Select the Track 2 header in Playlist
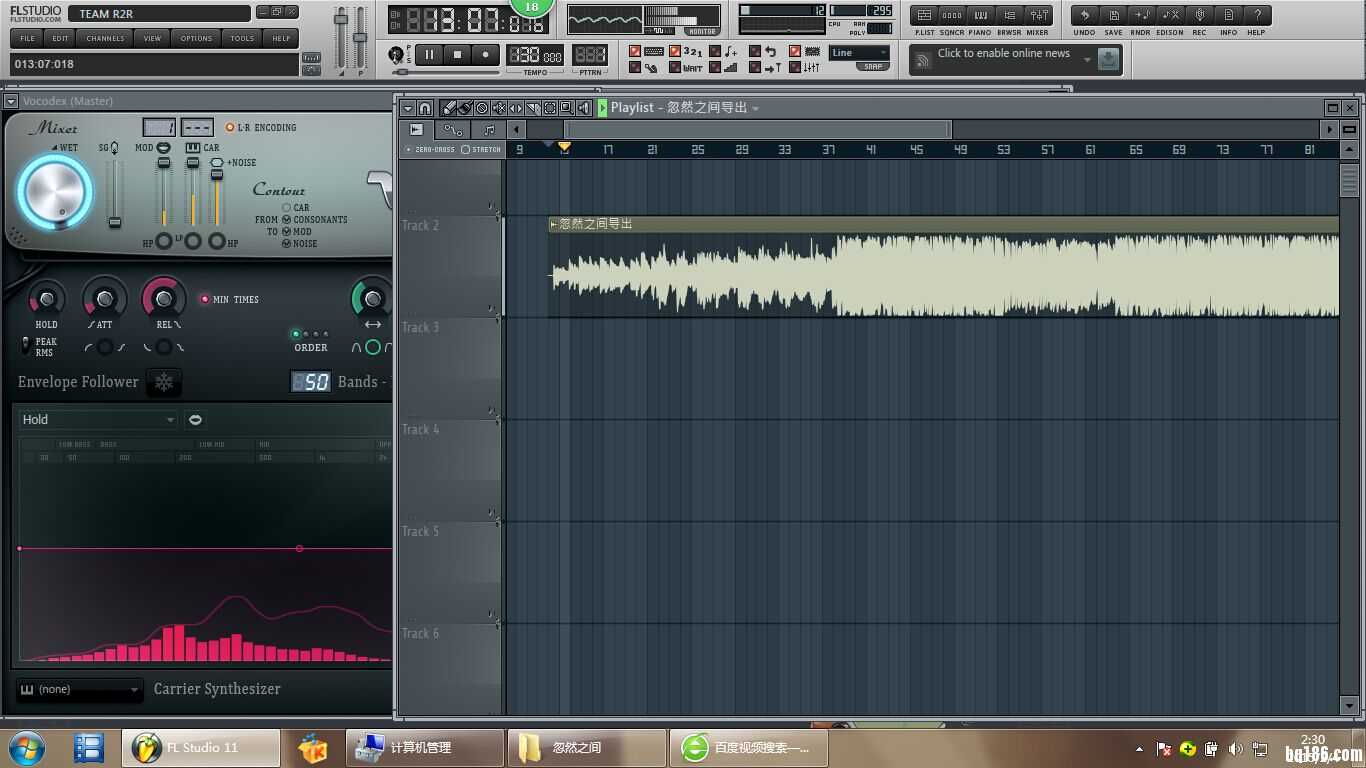The height and width of the screenshot is (768, 1366). 450,267
